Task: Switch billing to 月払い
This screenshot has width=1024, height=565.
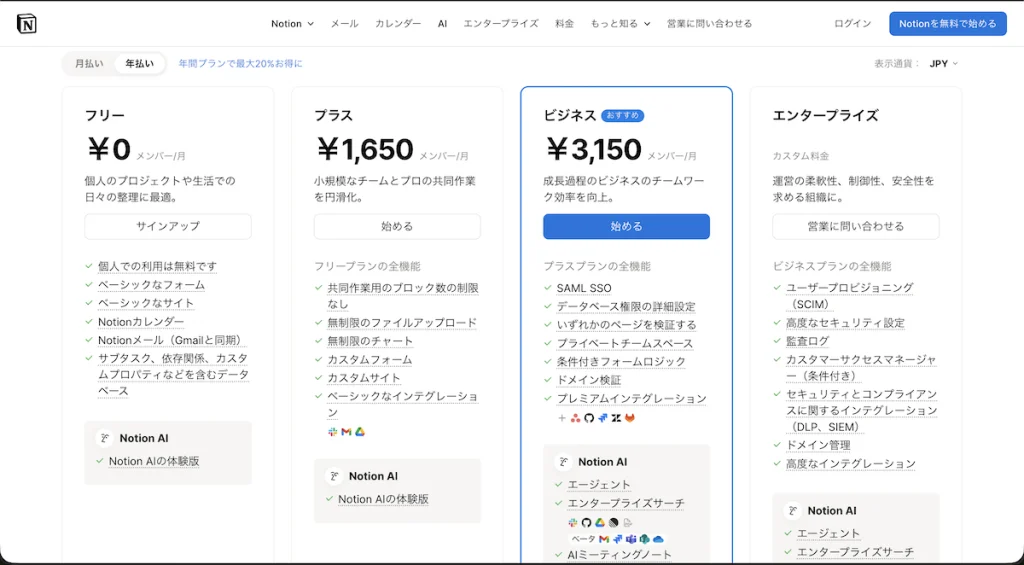Action: tap(89, 64)
